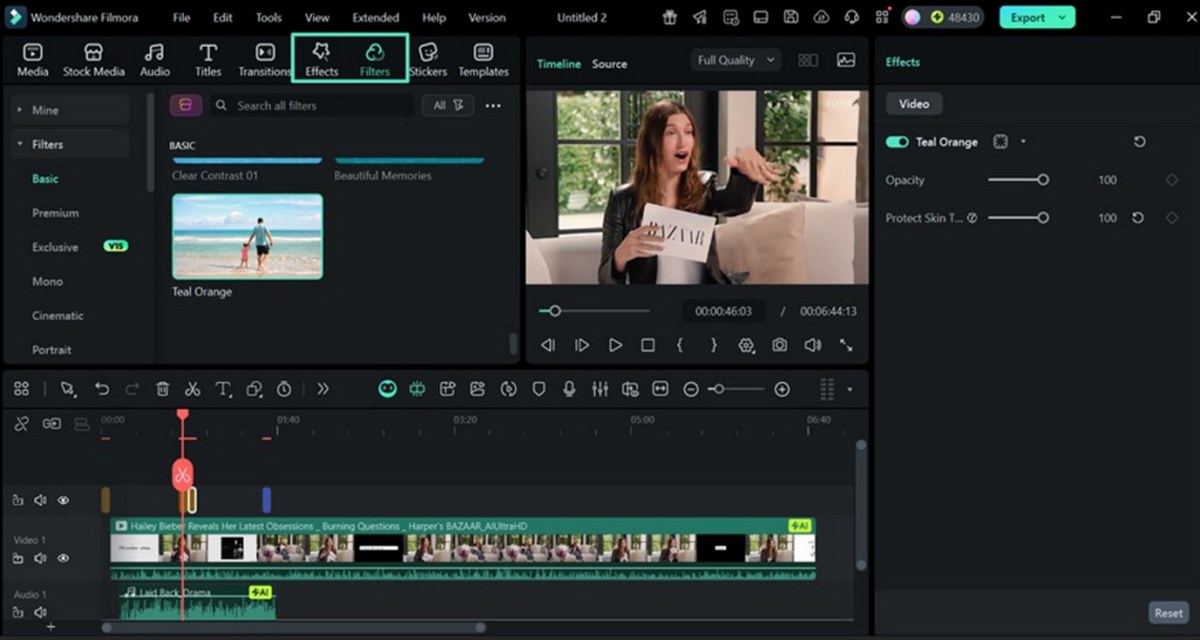1200x640 pixels.
Task: Click the Split scissors icon in timeline toolbar
Action: [x=192, y=390]
